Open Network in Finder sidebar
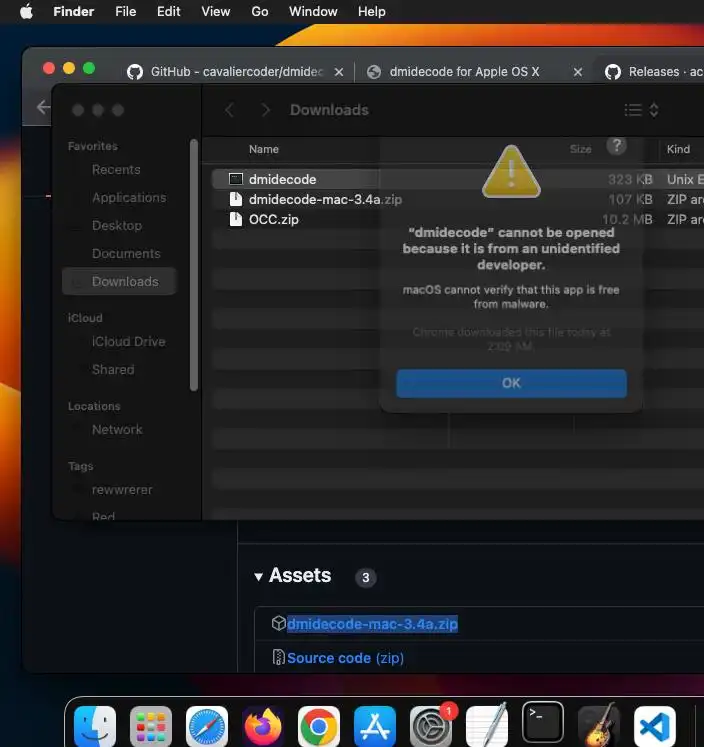Viewport: 704px width, 747px height. 117,430
